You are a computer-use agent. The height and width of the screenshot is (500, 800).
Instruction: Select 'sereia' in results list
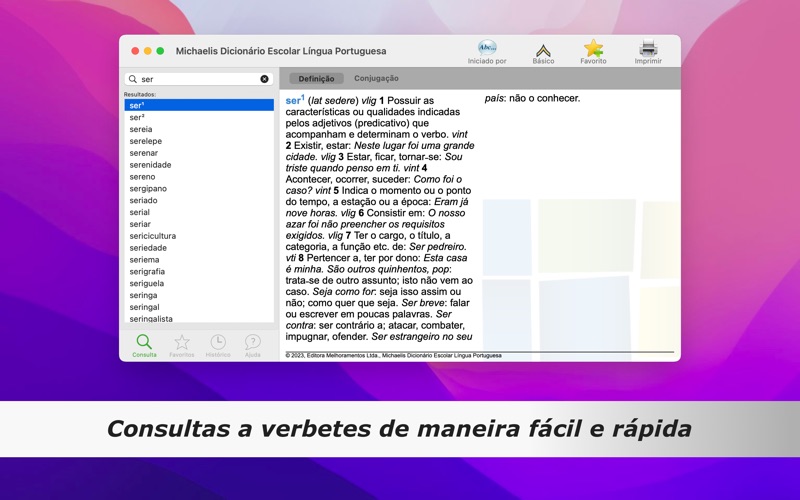[199, 129]
